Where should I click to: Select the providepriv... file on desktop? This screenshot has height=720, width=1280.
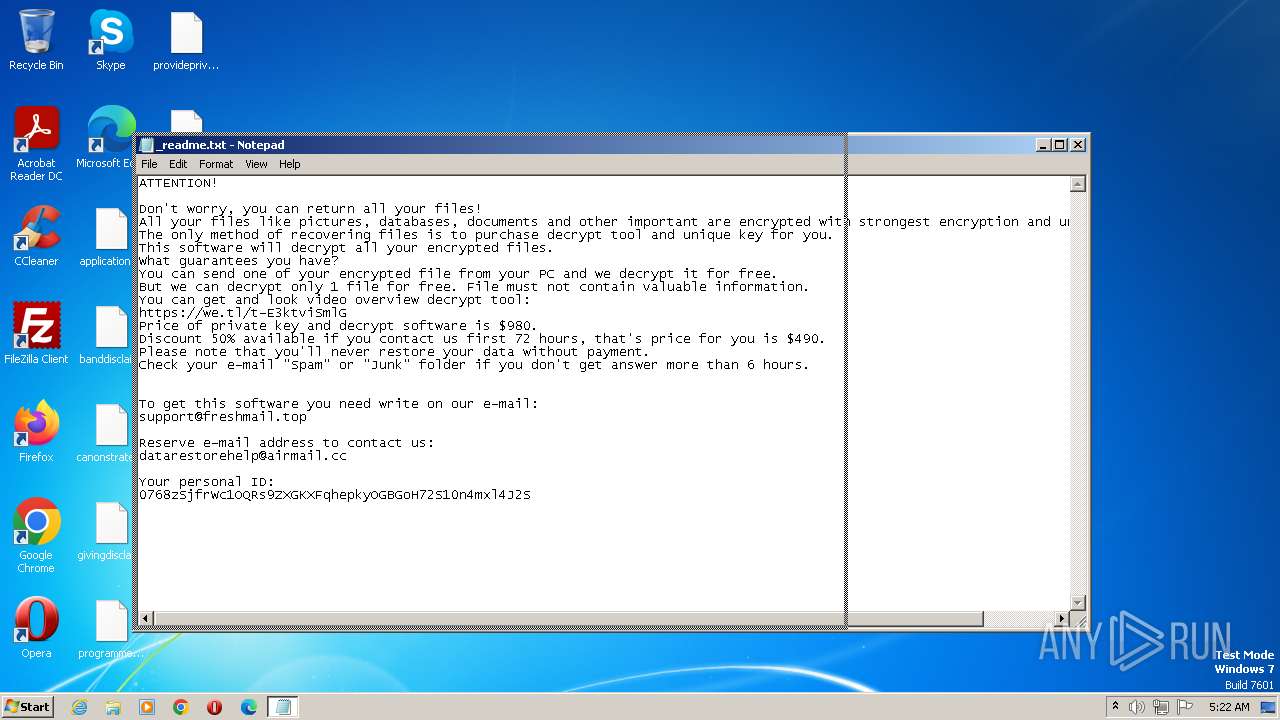pos(186,40)
